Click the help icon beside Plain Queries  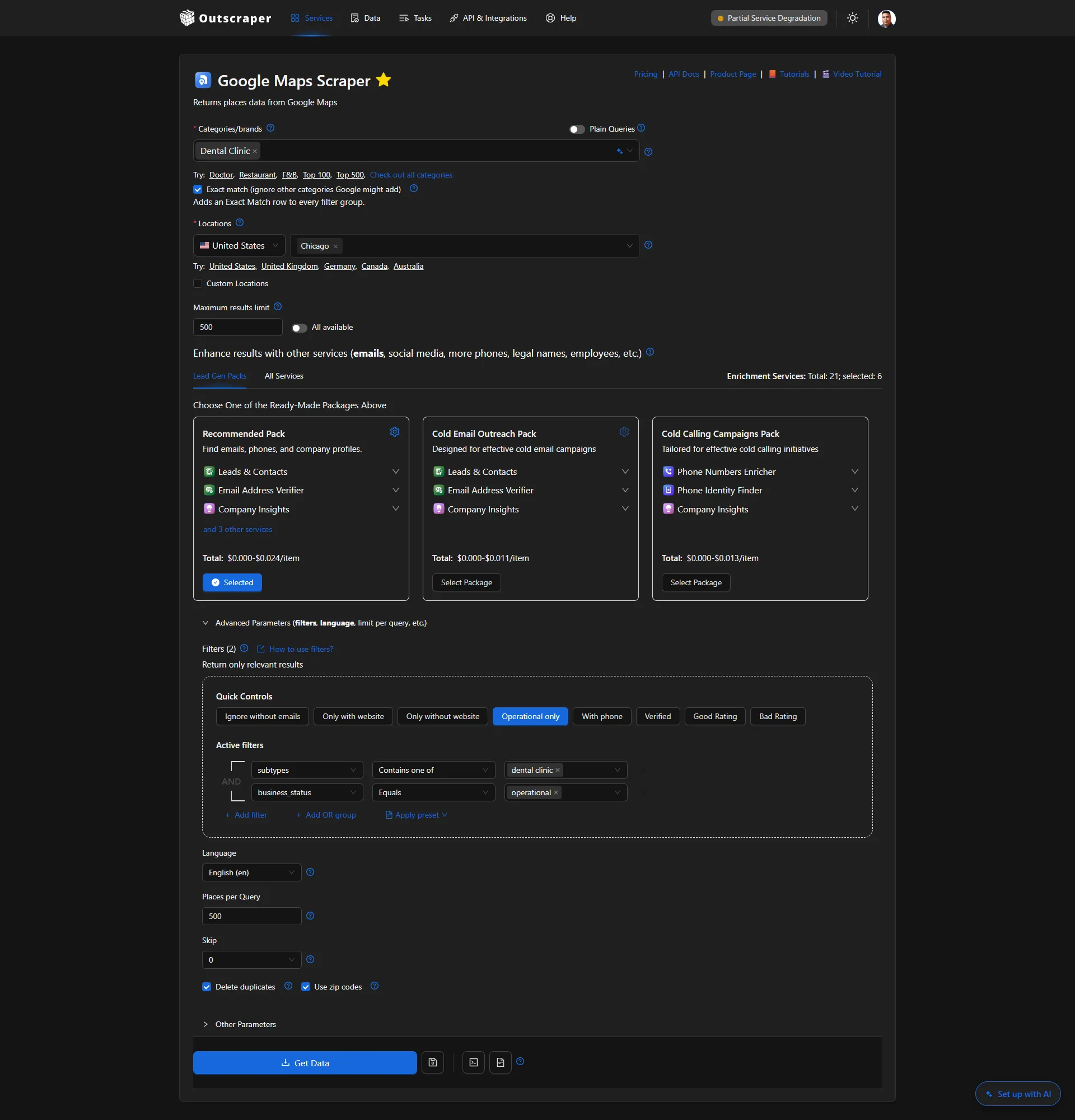point(641,128)
